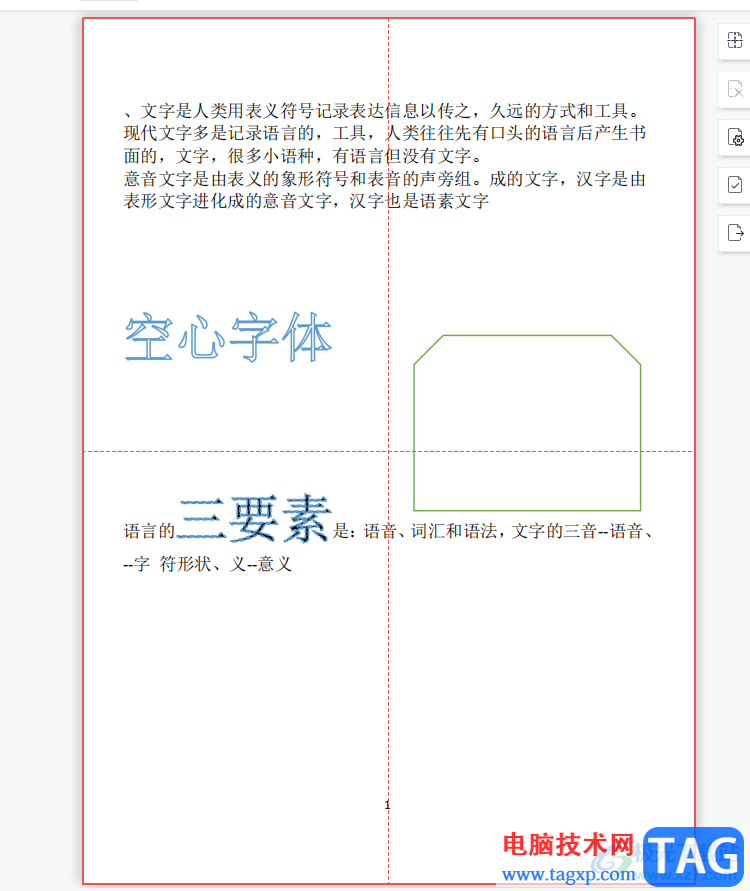Click the text '符形状、义--意义'
This screenshot has height=891, width=750.
point(226,564)
